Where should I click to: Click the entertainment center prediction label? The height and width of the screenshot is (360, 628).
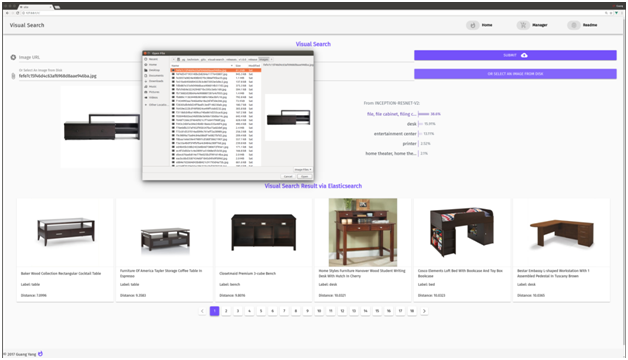[395, 134]
